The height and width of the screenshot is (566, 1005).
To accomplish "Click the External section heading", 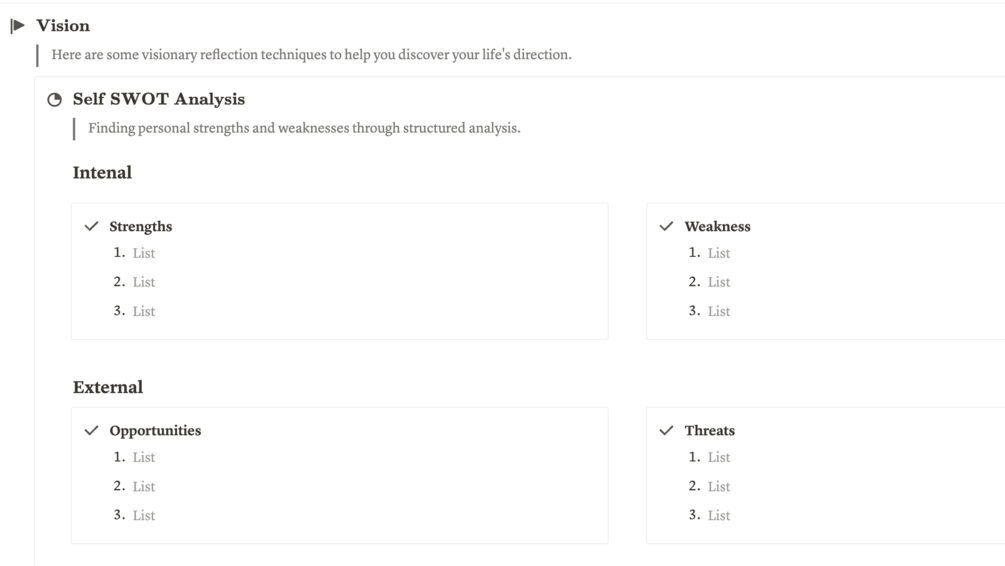I will [x=108, y=387].
